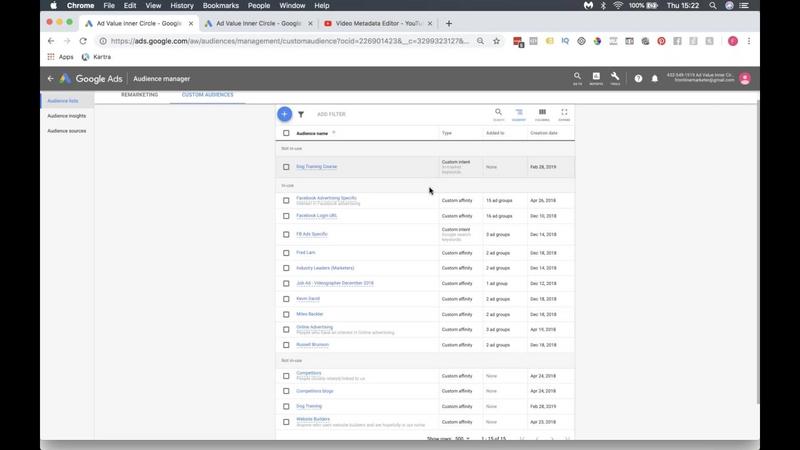The width and height of the screenshot is (800, 450).
Task: Open the filter funnel icon
Action: (x=301, y=114)
